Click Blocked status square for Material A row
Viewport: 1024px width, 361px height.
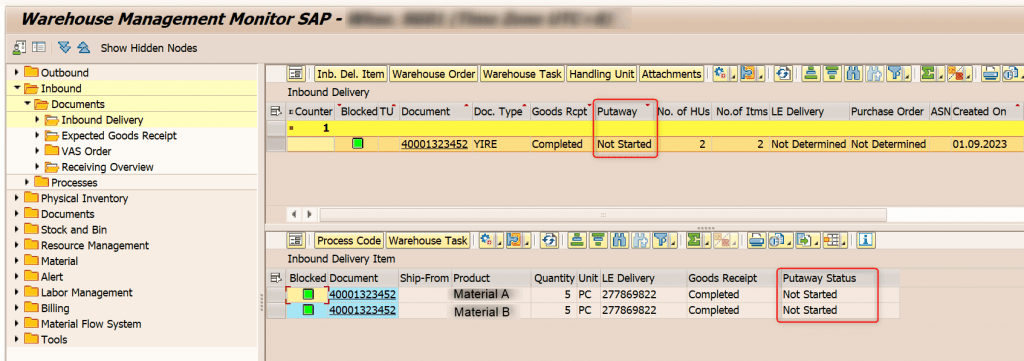click(x=308, y=294)
